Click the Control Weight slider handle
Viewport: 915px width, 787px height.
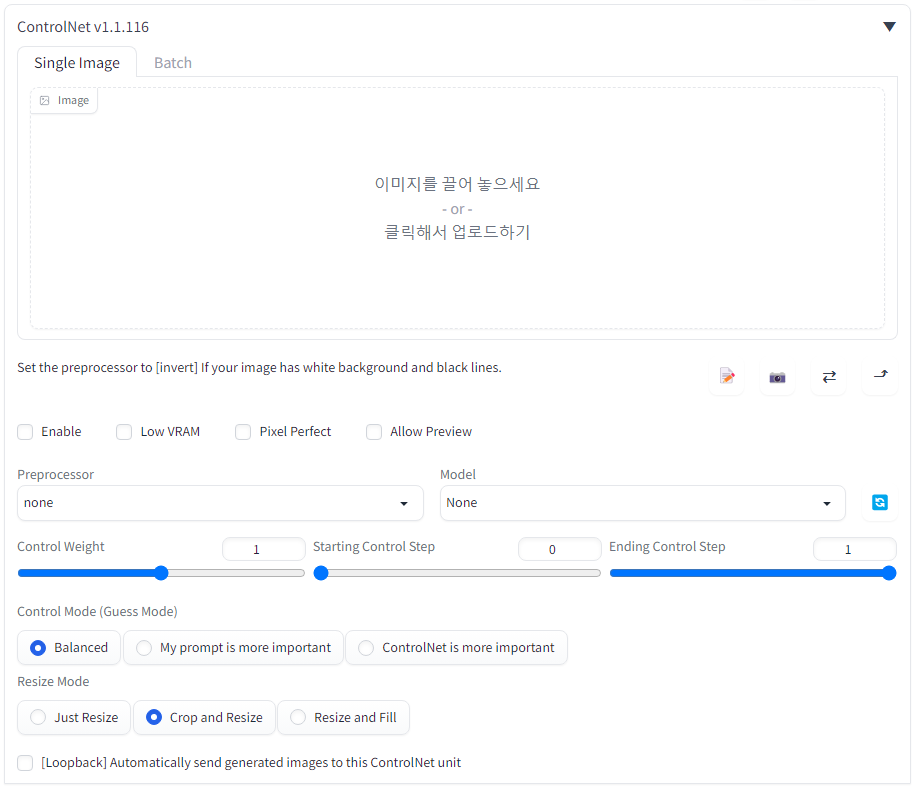(x=161, y=573)
